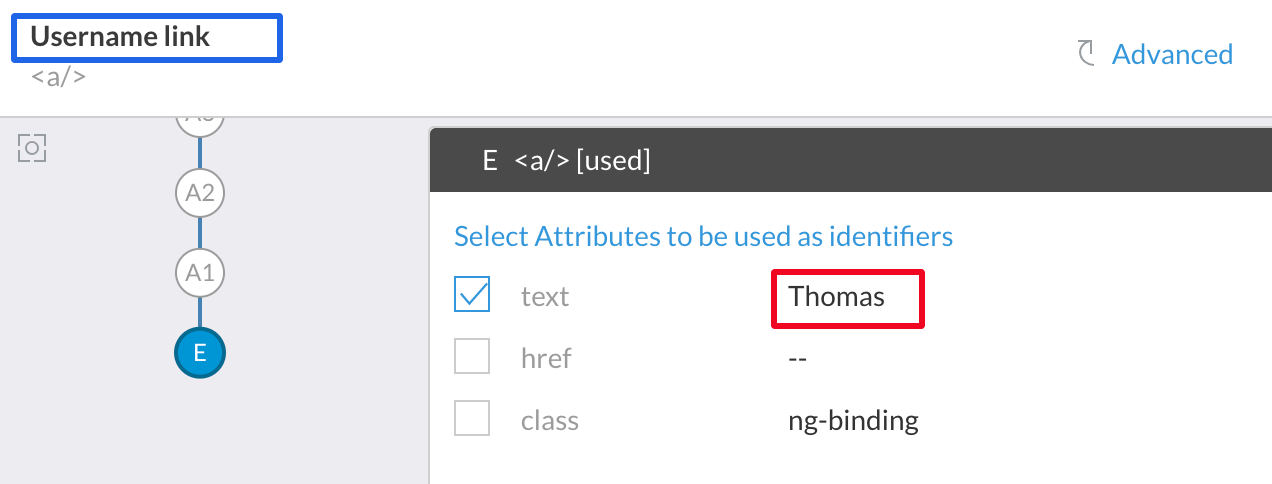Click the reset arrow icon beside Advanced
This screenshot has height=484, width=1272.
click(x=1086, y=54)
